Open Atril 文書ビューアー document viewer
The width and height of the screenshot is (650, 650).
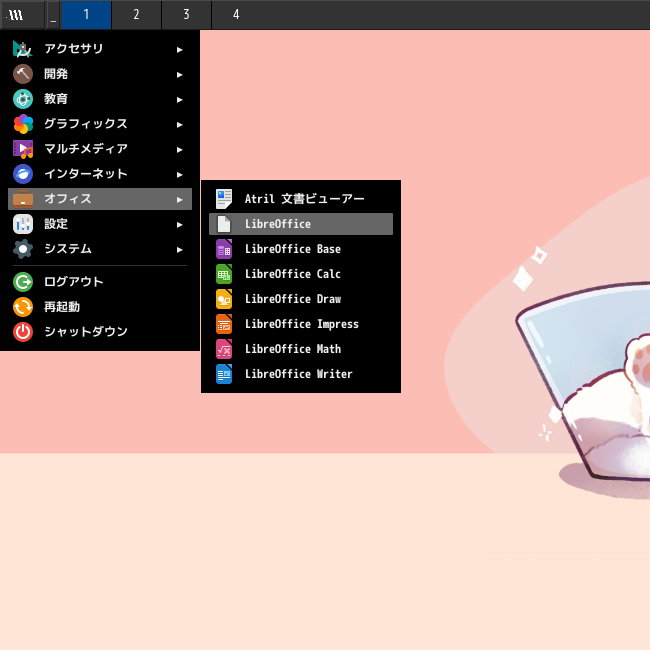(301, 199)
